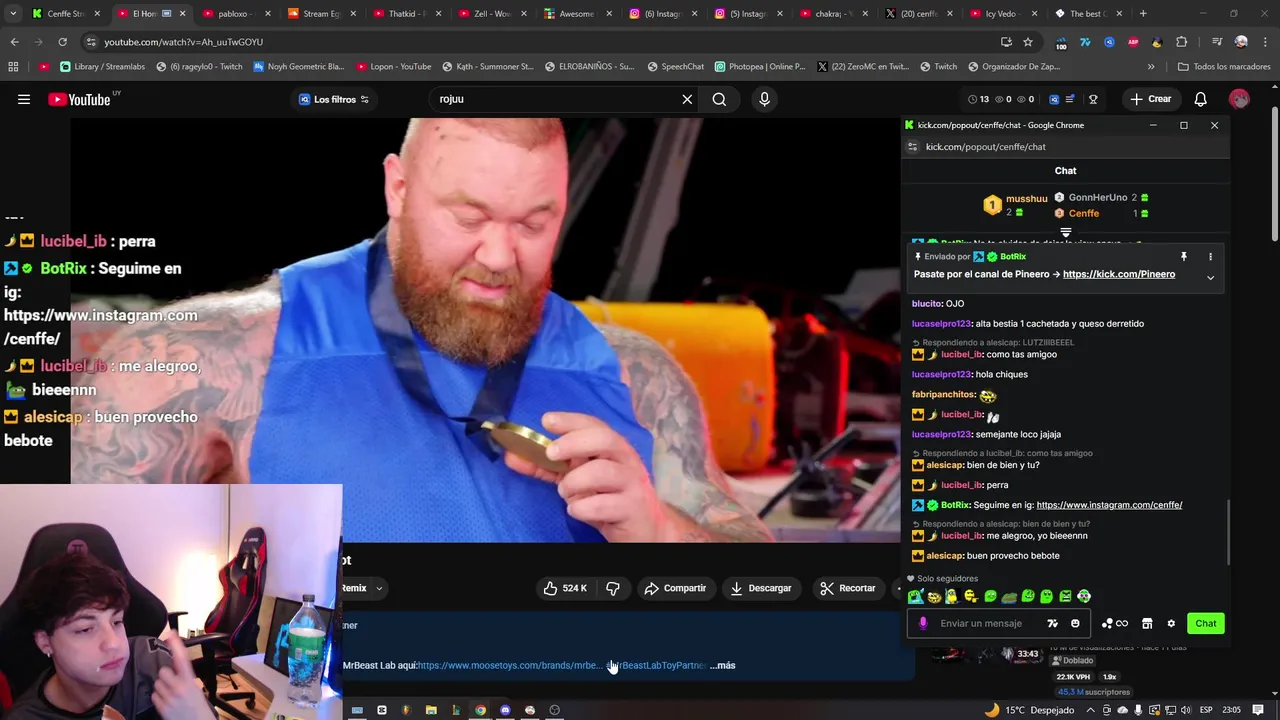Open Chrome media controls icon

(1217, 42)
